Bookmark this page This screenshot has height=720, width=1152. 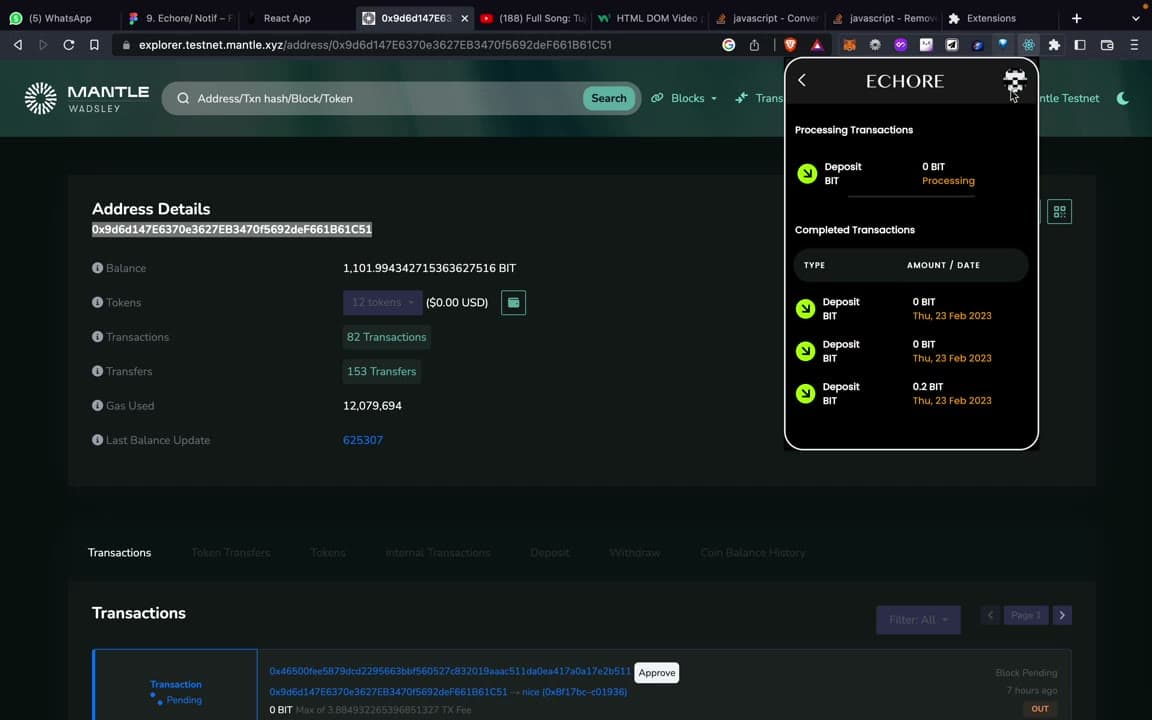pyautogui.click(x=94, y=45)
